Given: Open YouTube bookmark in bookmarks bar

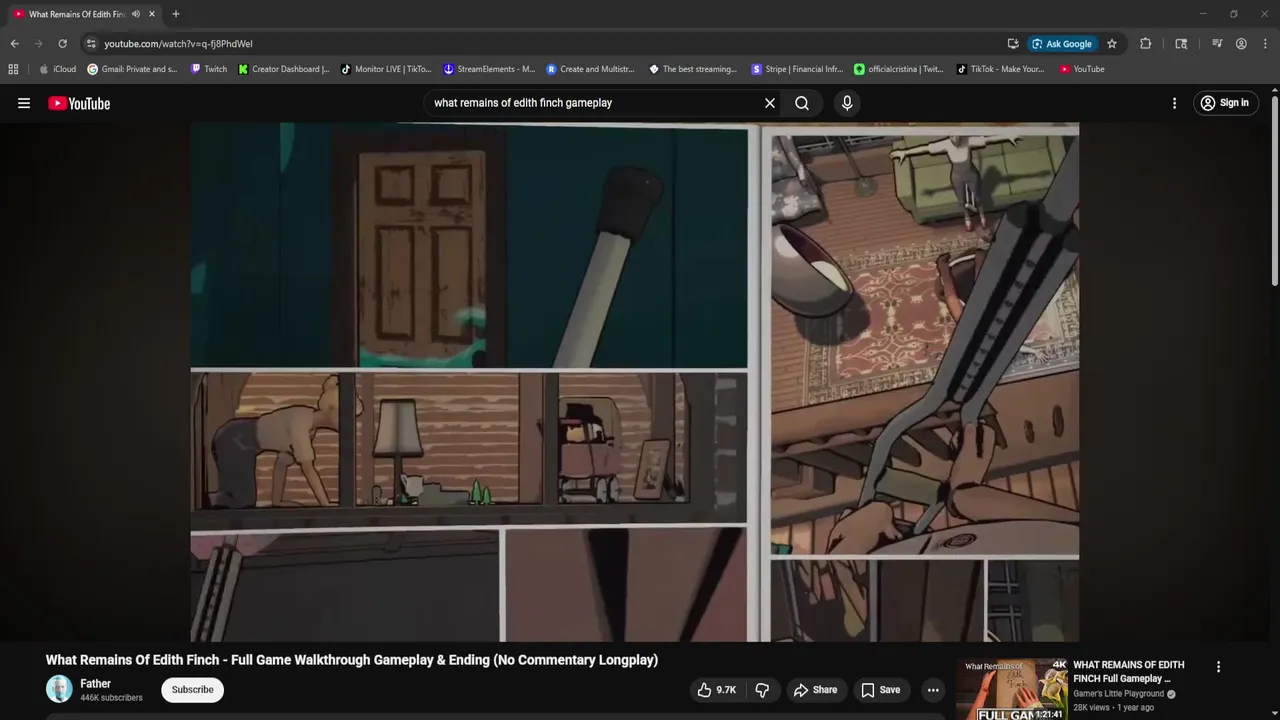Looking at the screenshot, I should (1082, 69).
